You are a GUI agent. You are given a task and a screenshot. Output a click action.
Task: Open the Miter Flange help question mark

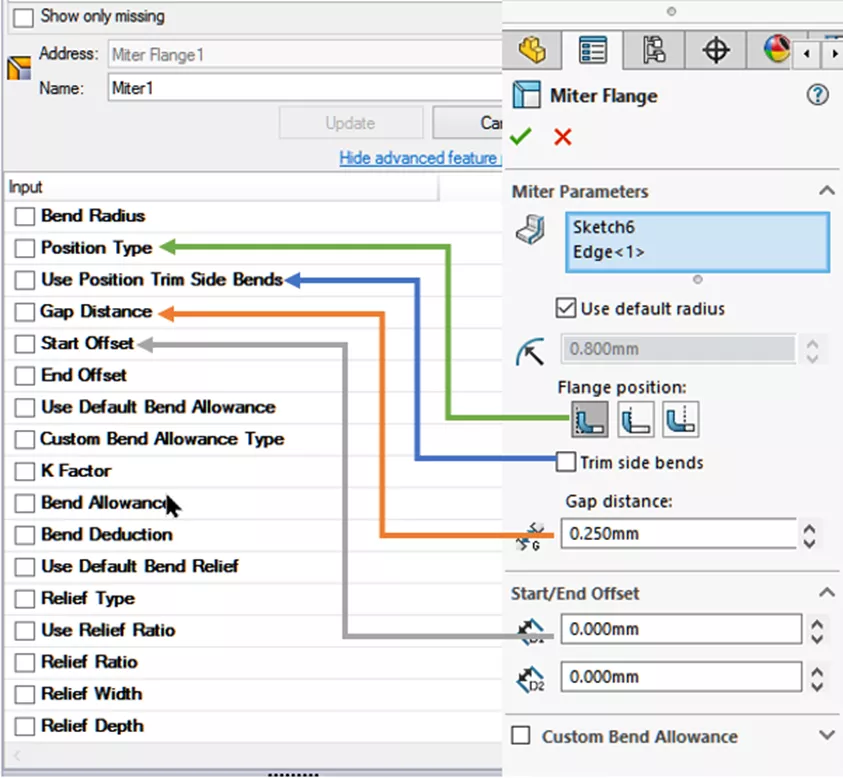coord(817,96)
